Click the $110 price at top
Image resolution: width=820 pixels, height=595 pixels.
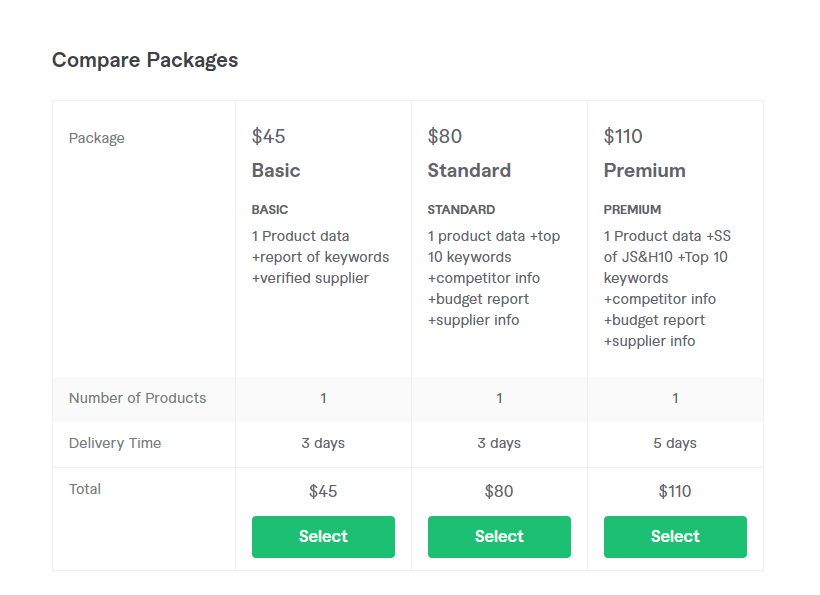tap(623, 136)
